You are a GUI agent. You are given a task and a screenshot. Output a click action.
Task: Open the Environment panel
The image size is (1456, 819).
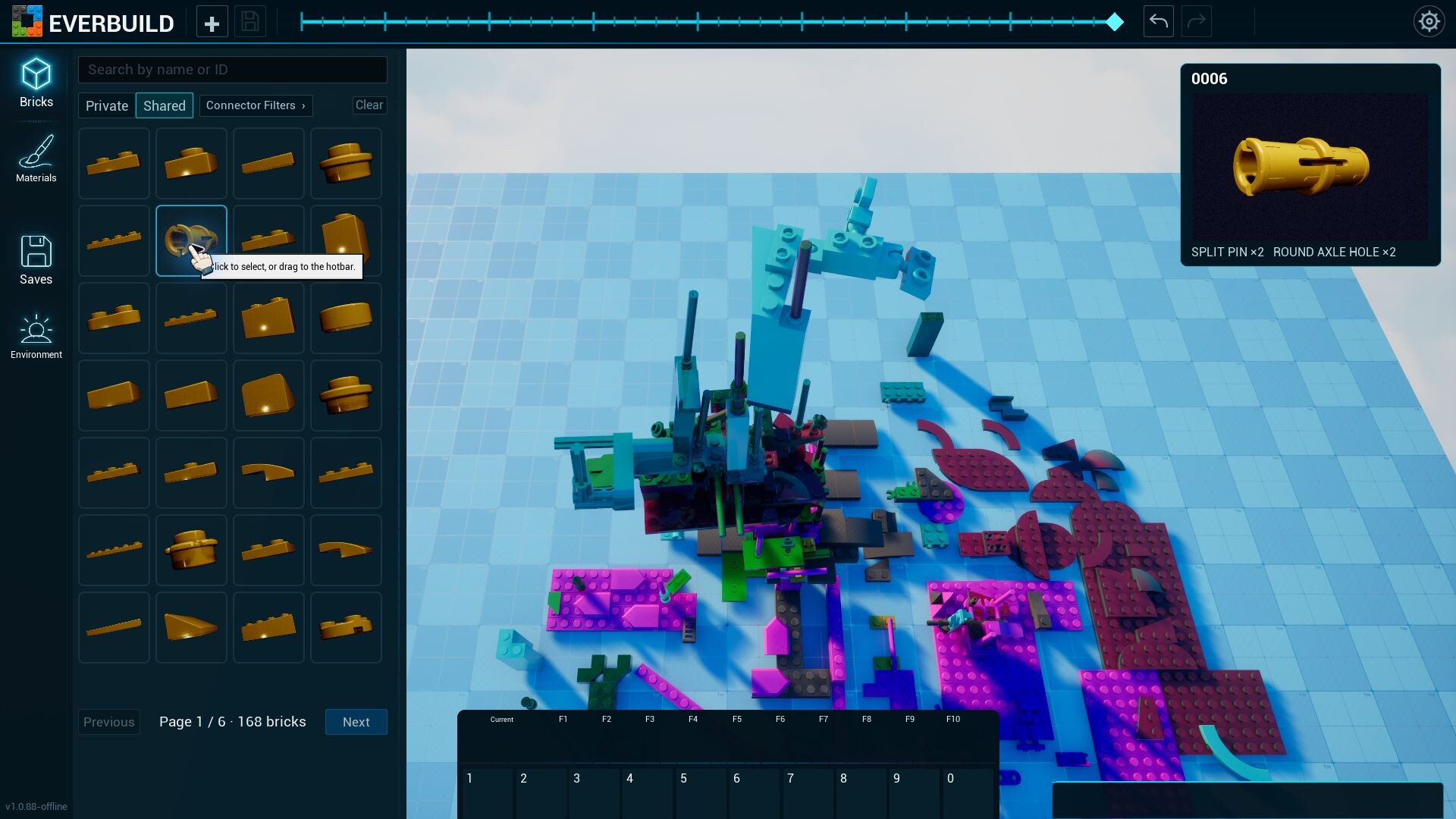(x=36, y=337)
